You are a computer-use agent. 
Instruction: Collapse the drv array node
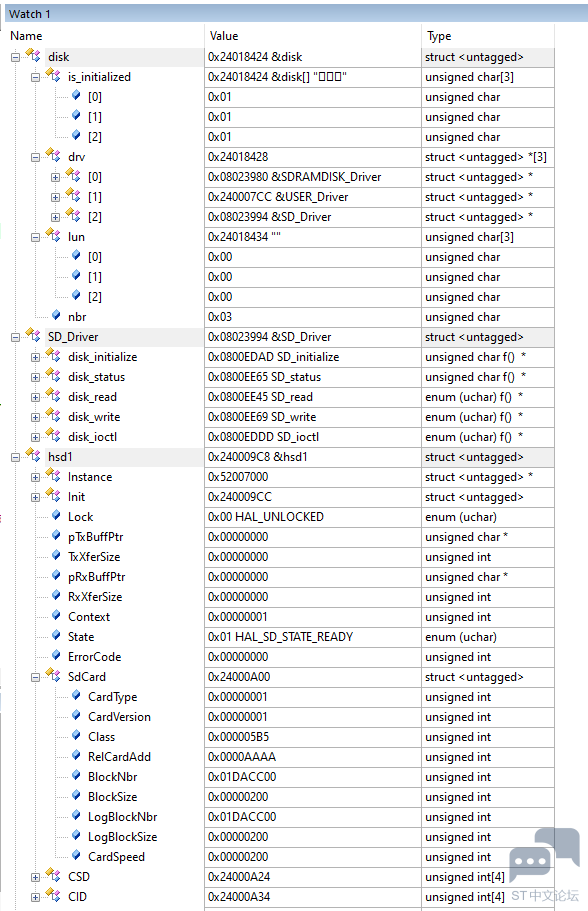click(x=35, y=157)
